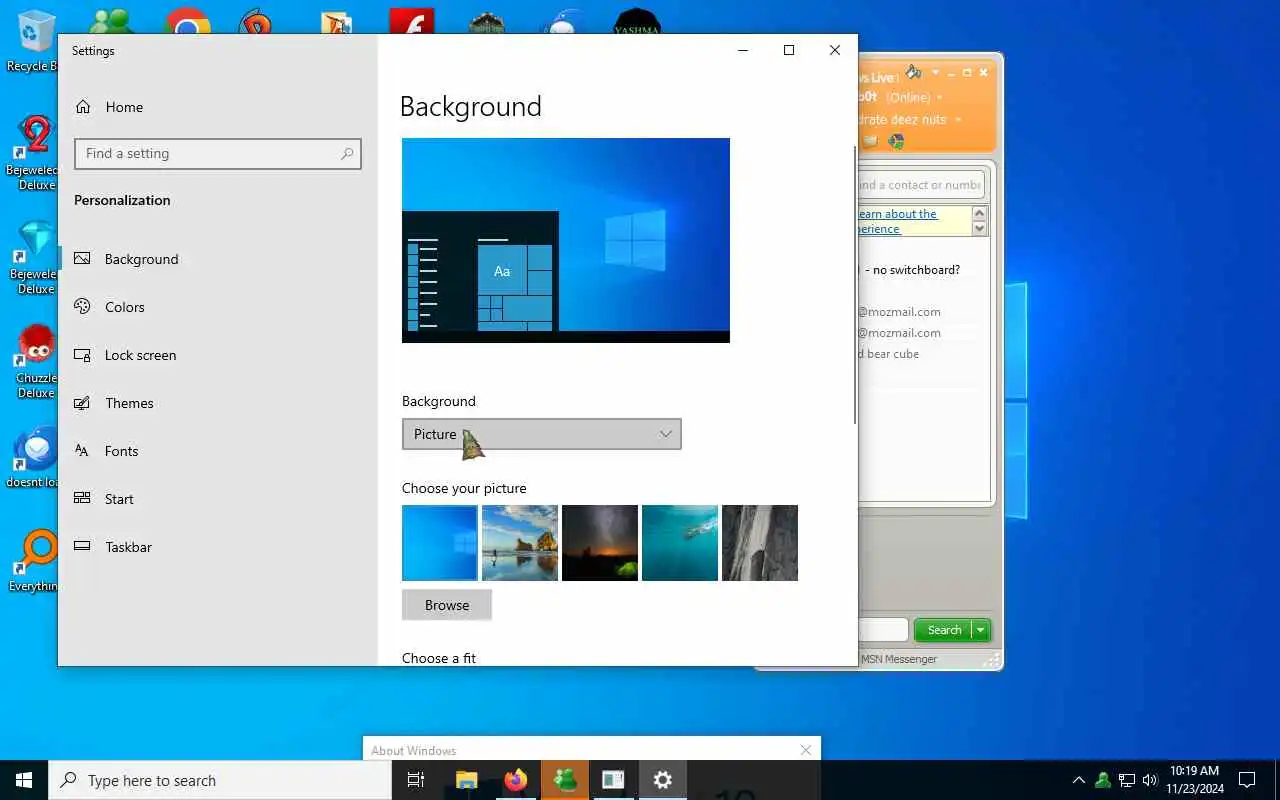Open Firefox from the taskbar

pyautogui.click(x=516, y=780)
